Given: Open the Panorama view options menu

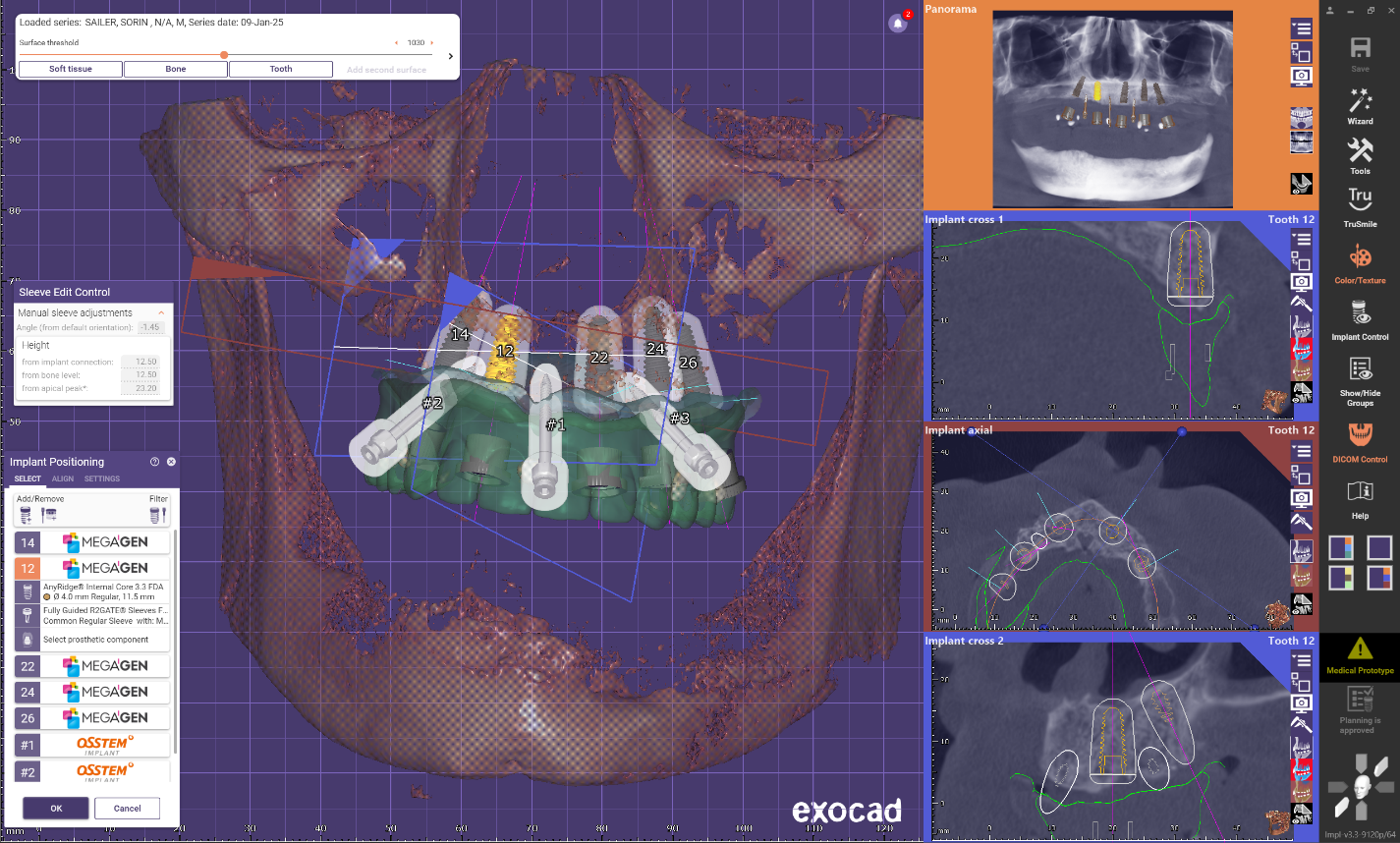Looking at the screenshot, I should pyautogui.click(x=1301, y=28).
